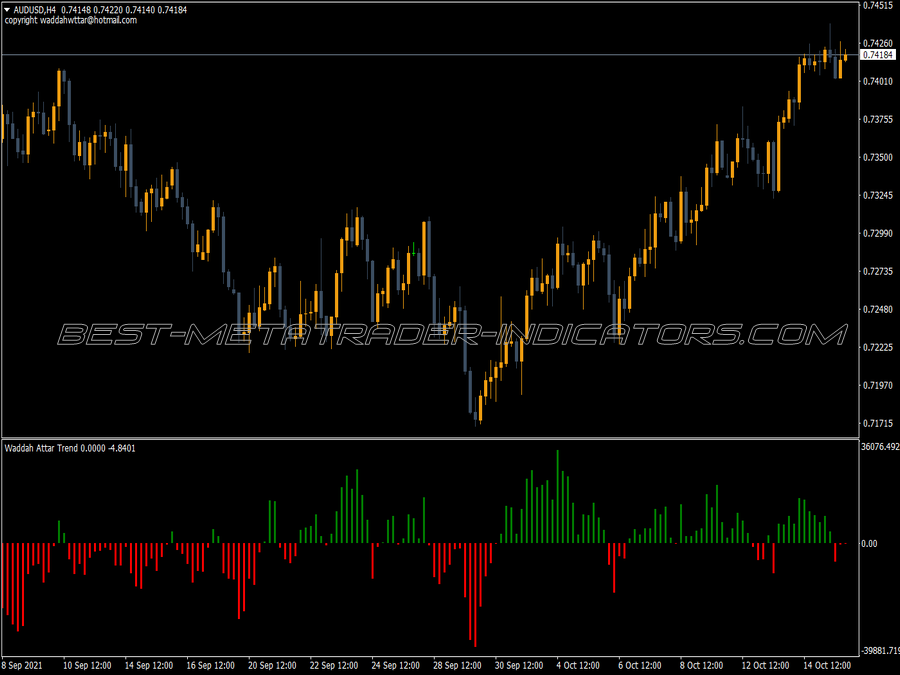Image resolution: width=900 pixels, height=675 pixels.
Task: Select the 0.74010 price scale value
Action: pos(878,81)
